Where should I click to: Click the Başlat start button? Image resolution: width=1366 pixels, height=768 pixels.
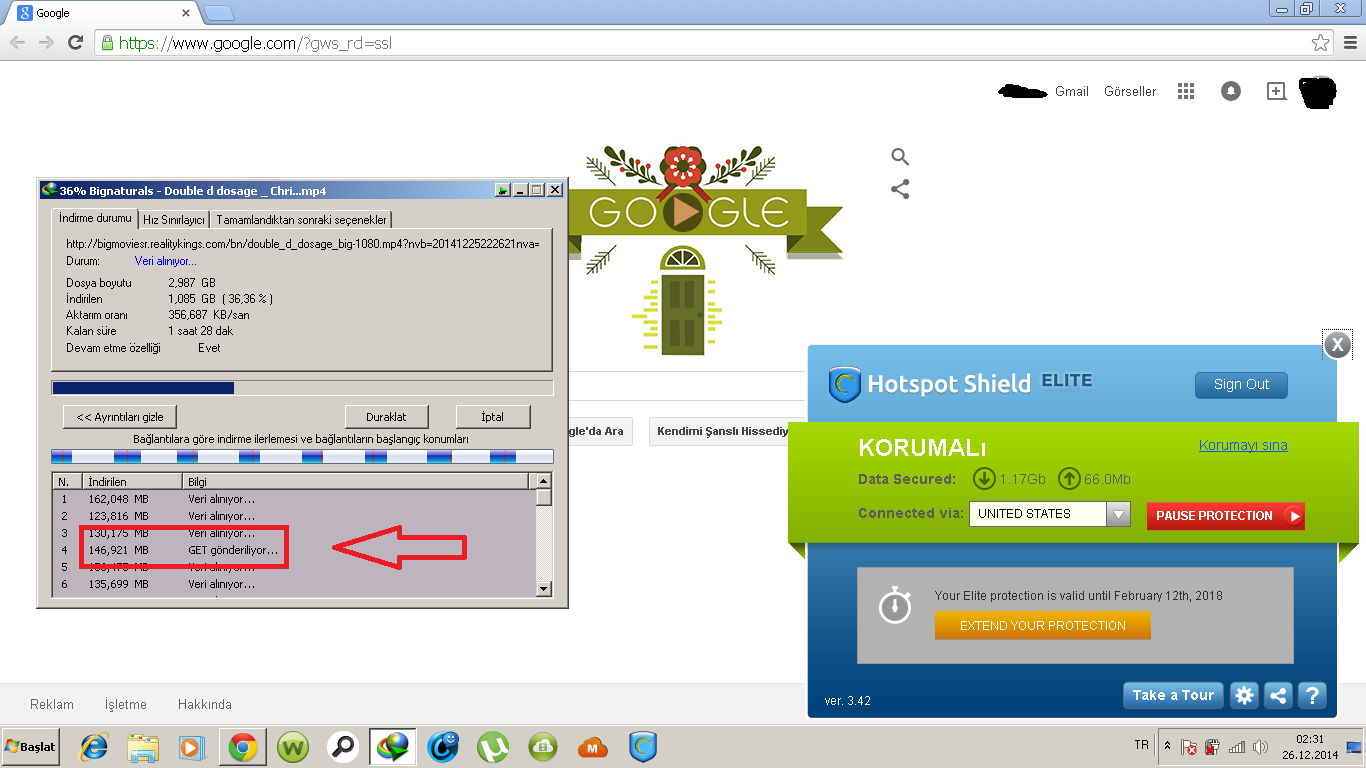click(30, 747)
